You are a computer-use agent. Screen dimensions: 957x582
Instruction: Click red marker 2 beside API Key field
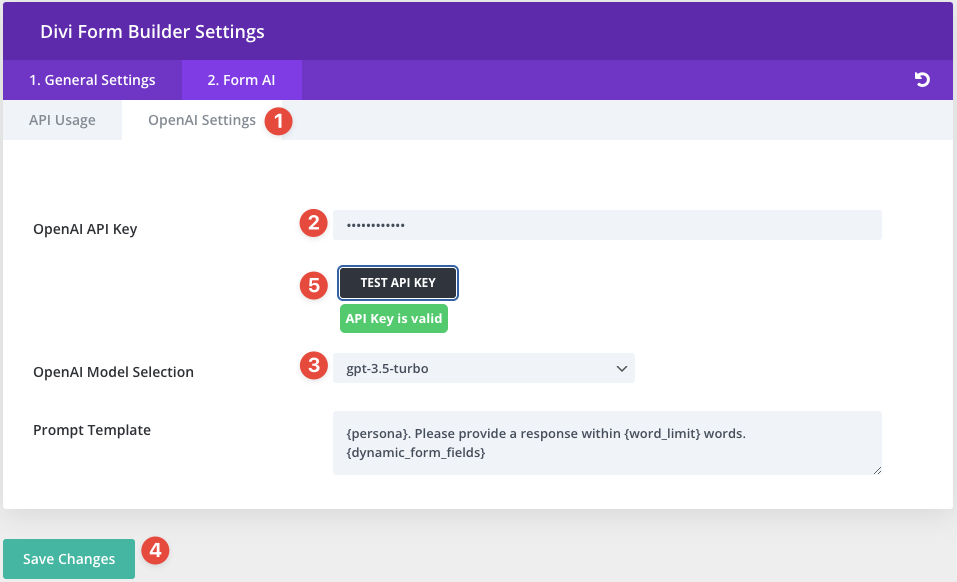coord(313,223)
